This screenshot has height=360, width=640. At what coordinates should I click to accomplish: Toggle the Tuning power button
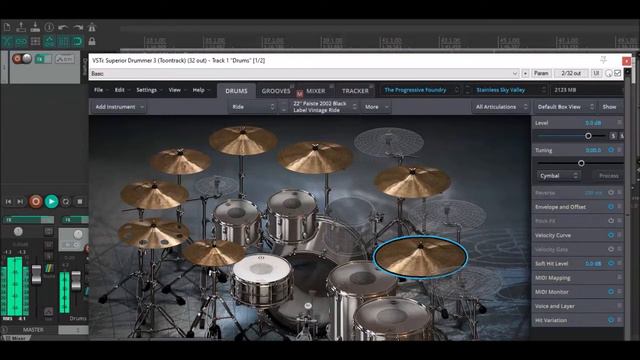tap(611, 150)
